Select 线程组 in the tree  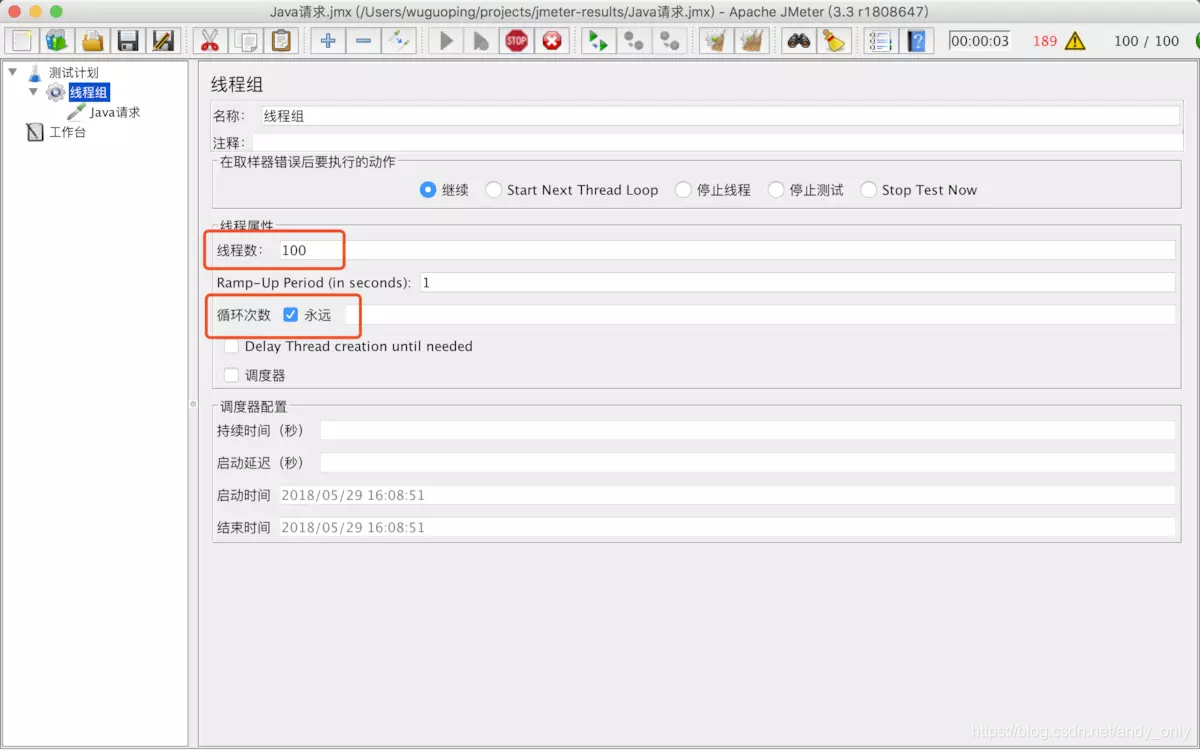(x=88, y=92)
